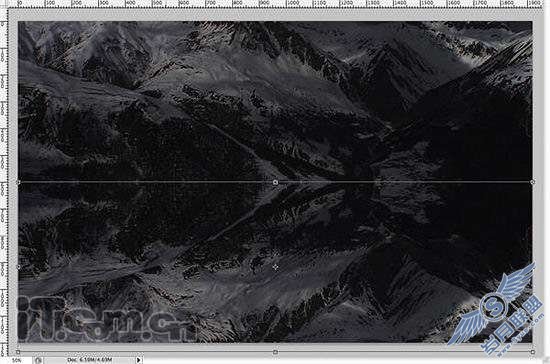Click the bottom-center transform handle
This screenshot has width=550, height=364.
[275, 352]
